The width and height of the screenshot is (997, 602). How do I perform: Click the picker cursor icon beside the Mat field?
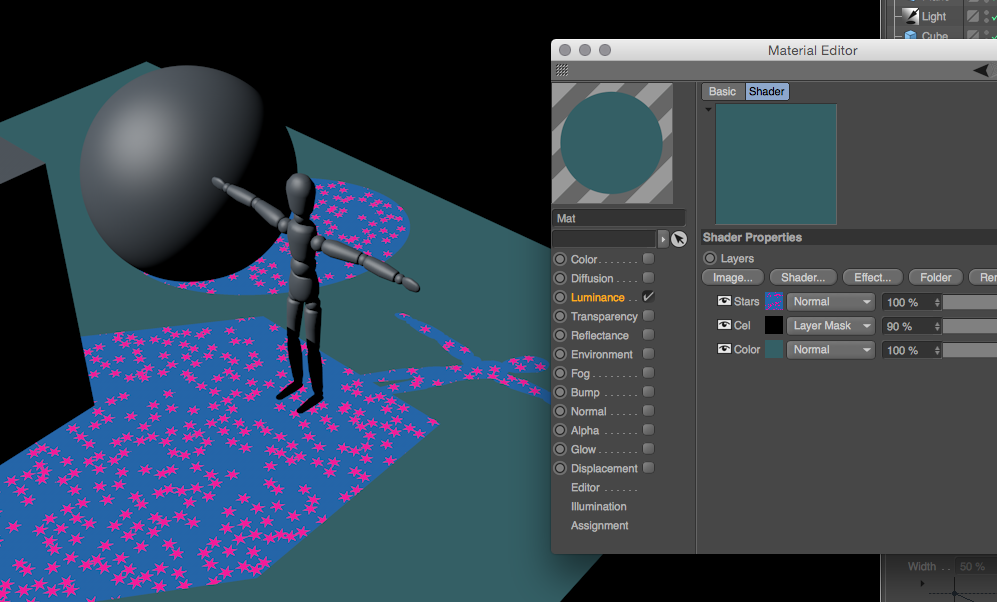click(678, 239)
